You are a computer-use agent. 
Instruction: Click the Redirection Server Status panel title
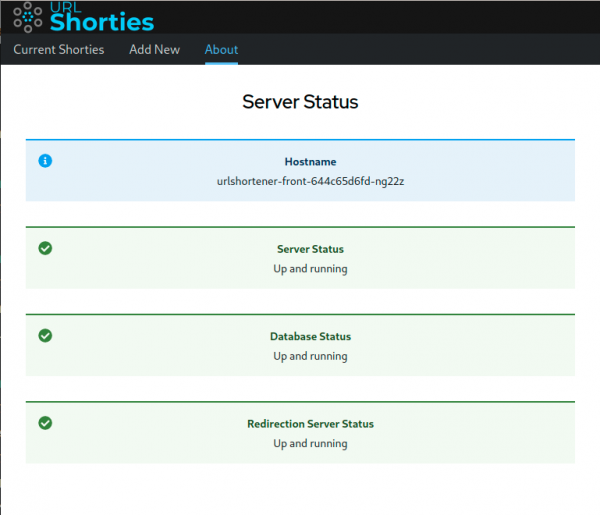(x=310, y=424)
